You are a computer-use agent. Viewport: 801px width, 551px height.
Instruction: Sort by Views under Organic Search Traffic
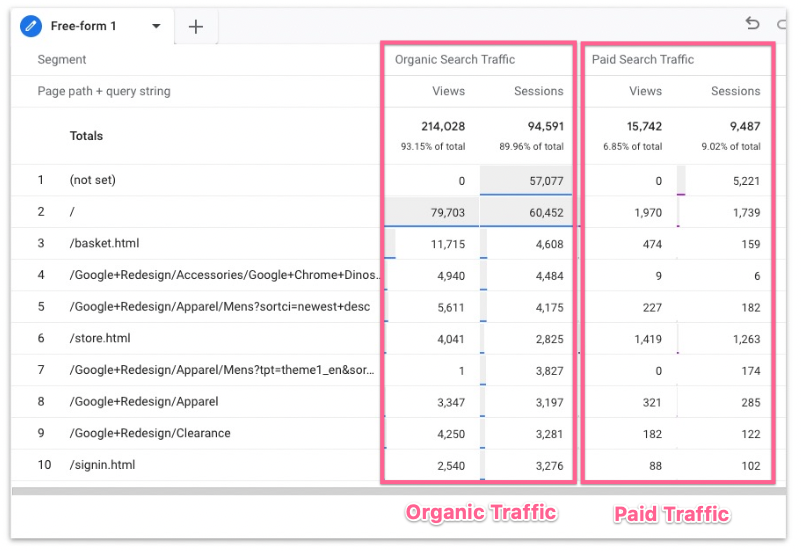click(448, 91)
